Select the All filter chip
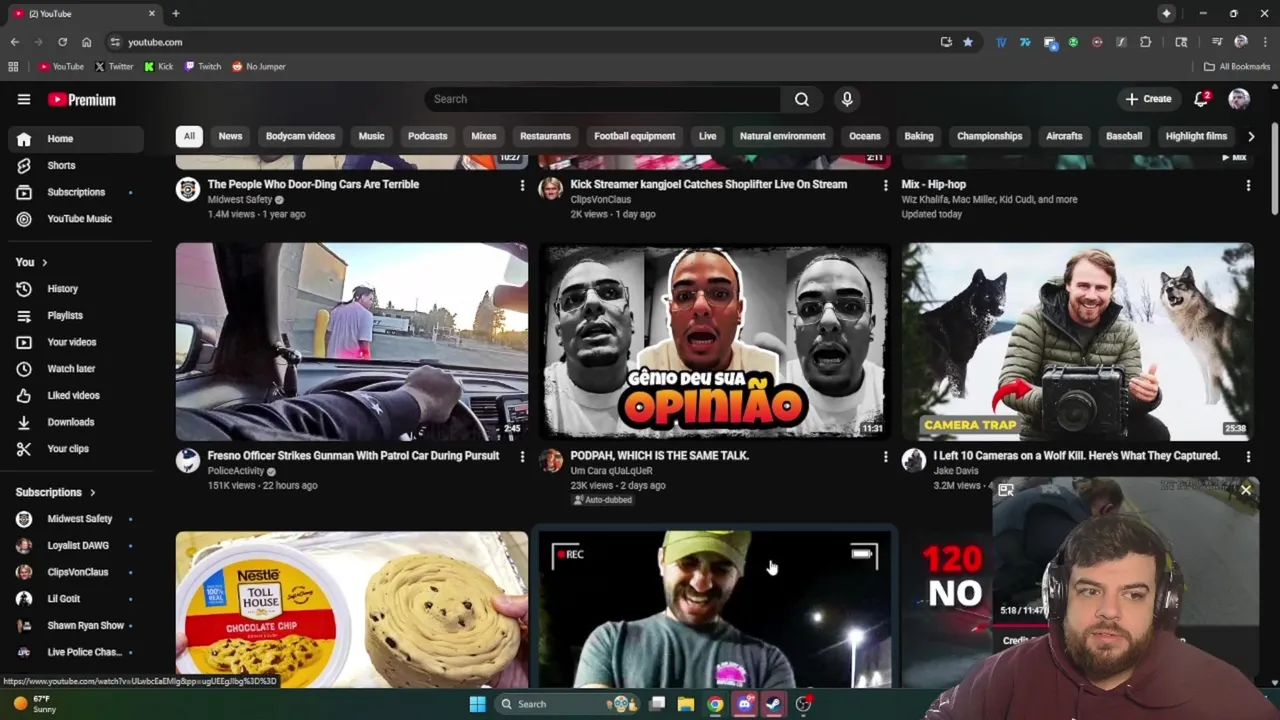1280x720 pixels. pos(189,136)
